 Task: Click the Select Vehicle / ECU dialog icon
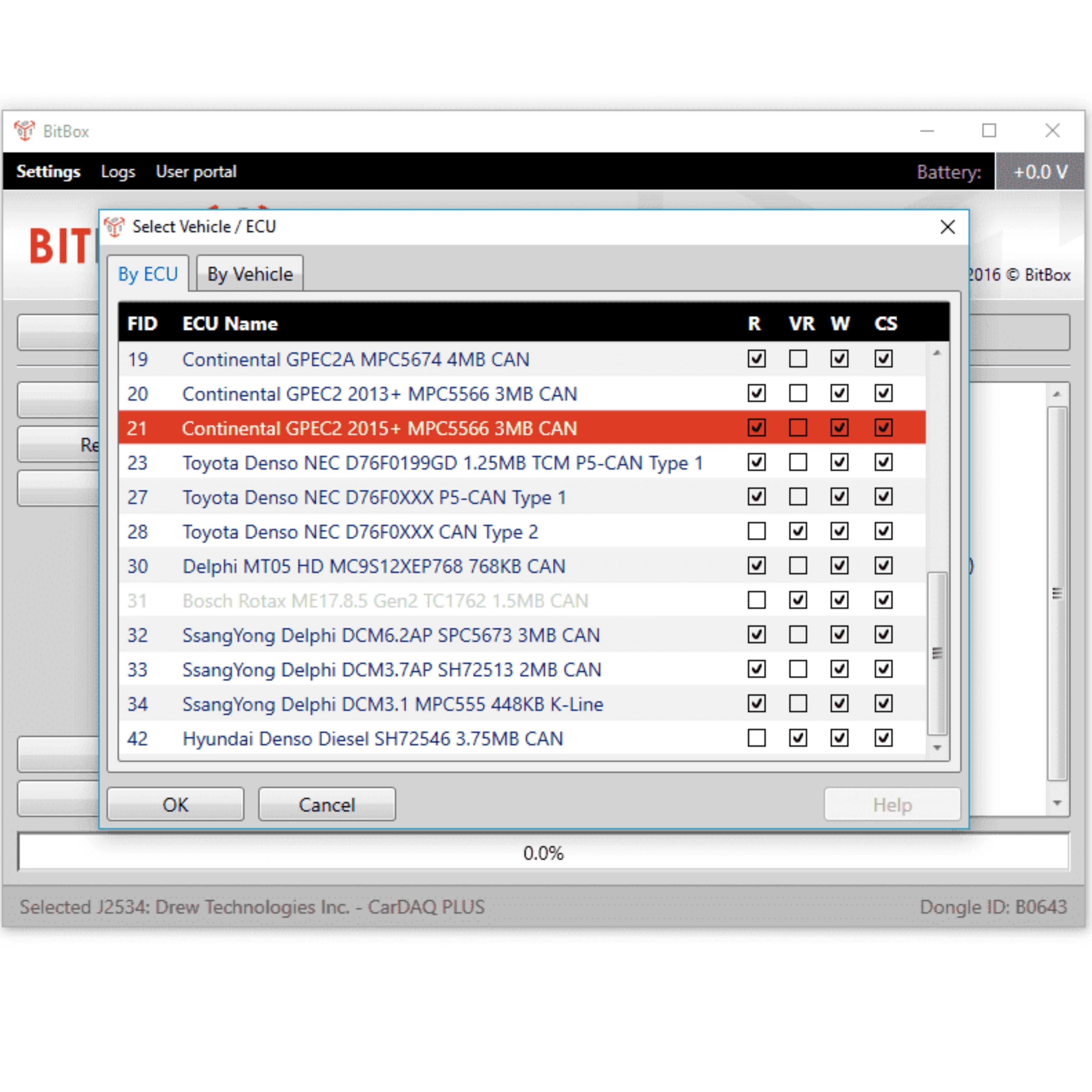(x=115, y=227)
